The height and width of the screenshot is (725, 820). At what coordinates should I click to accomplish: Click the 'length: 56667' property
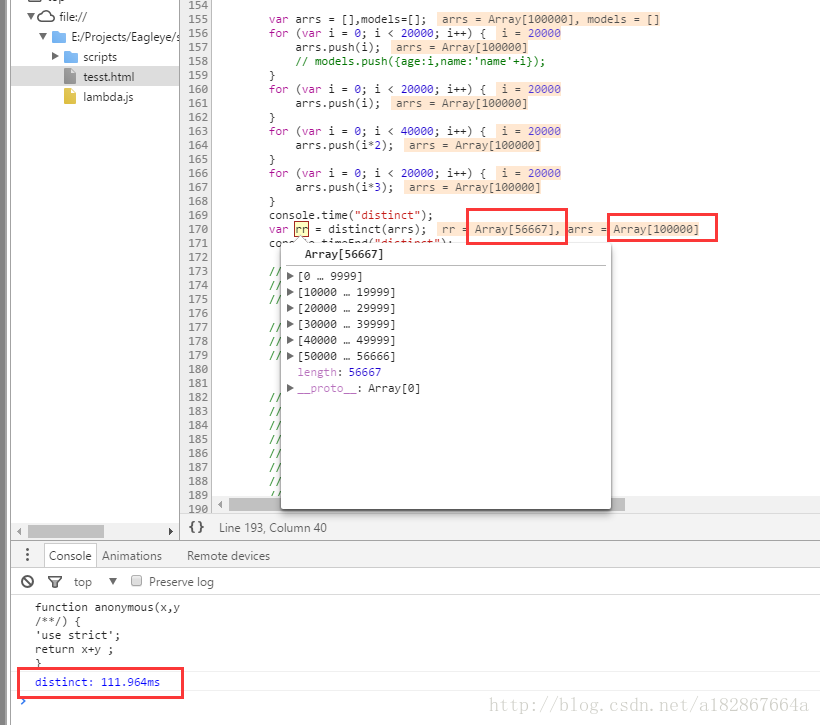coord(339,372)
